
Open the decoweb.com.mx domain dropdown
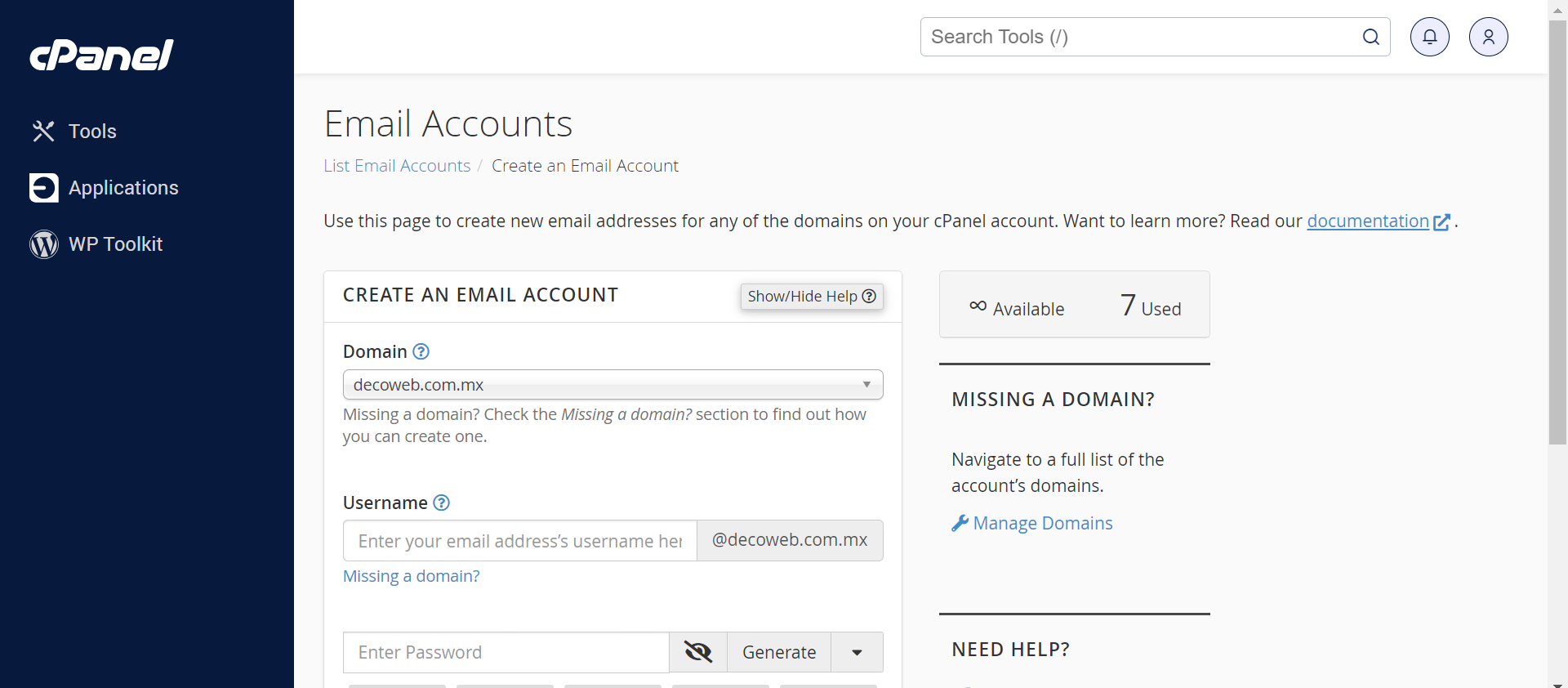[x=612, y=385]
